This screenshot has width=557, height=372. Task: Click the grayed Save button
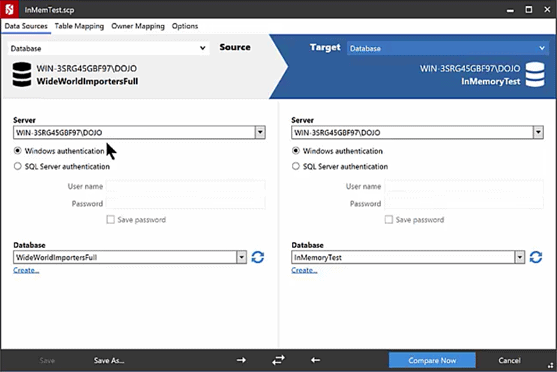[47, 360]
